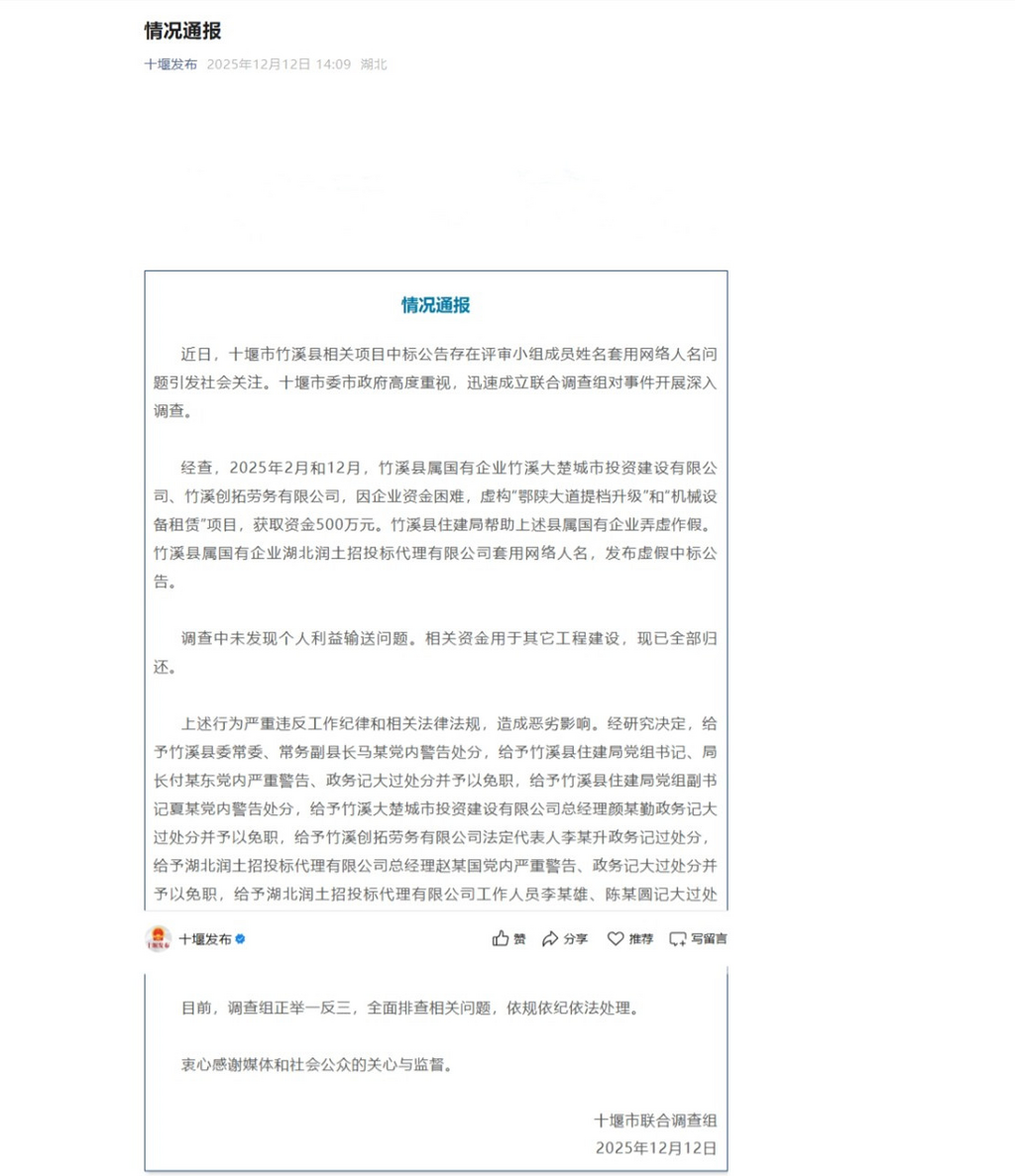Click the 赞 text label

[519, 938]
